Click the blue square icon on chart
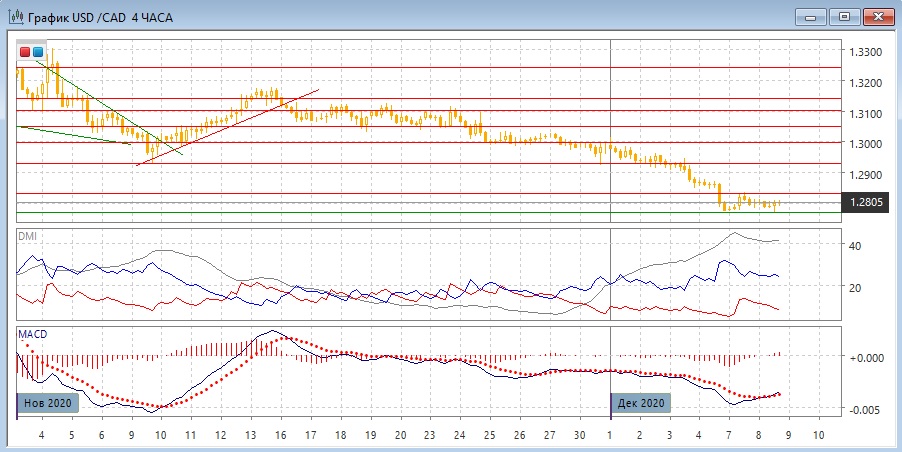The height and width of the screenshot is (452, 902). click(38, 51)
